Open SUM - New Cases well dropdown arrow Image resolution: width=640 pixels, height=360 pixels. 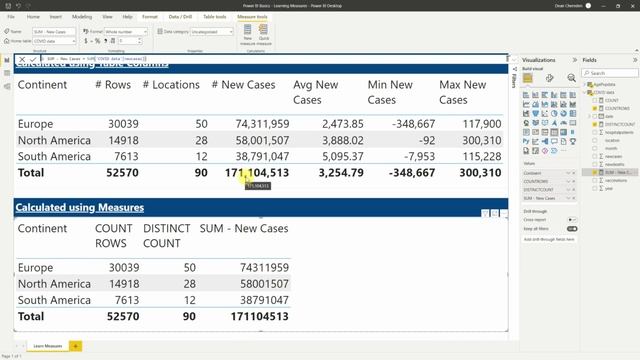click(568, 198)
